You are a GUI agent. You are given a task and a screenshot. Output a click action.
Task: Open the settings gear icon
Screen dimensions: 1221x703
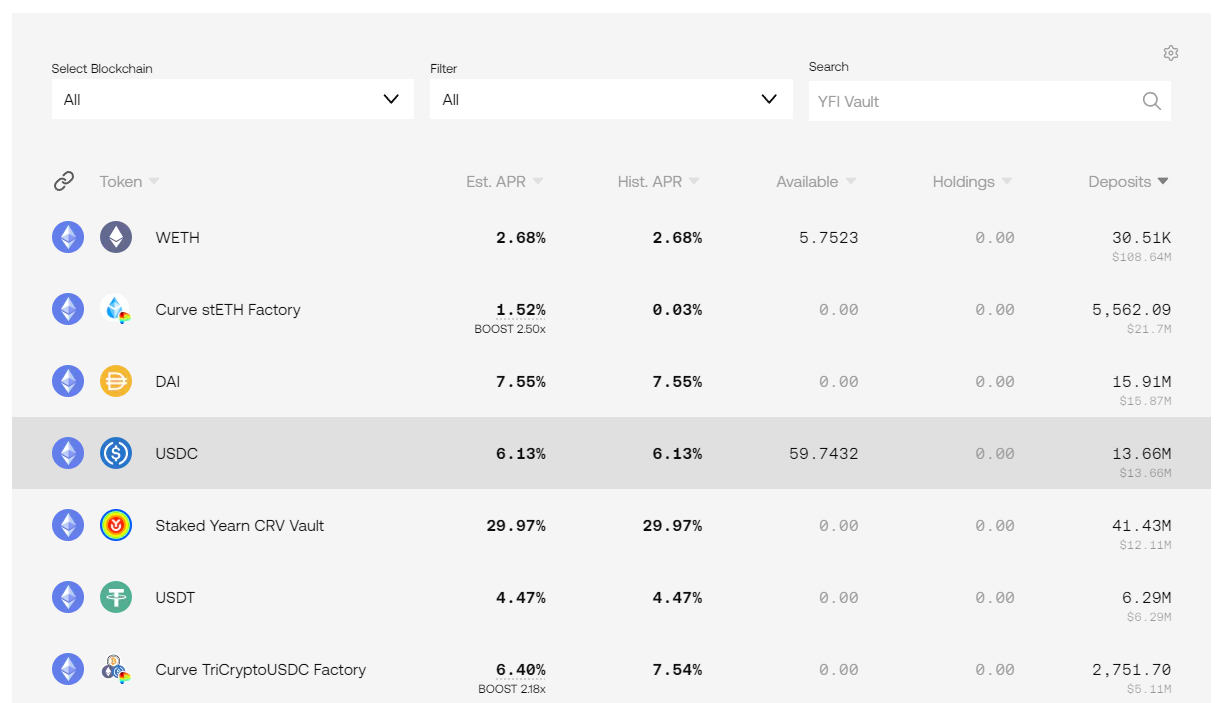pyautogui.click(x=1171, y=53)
